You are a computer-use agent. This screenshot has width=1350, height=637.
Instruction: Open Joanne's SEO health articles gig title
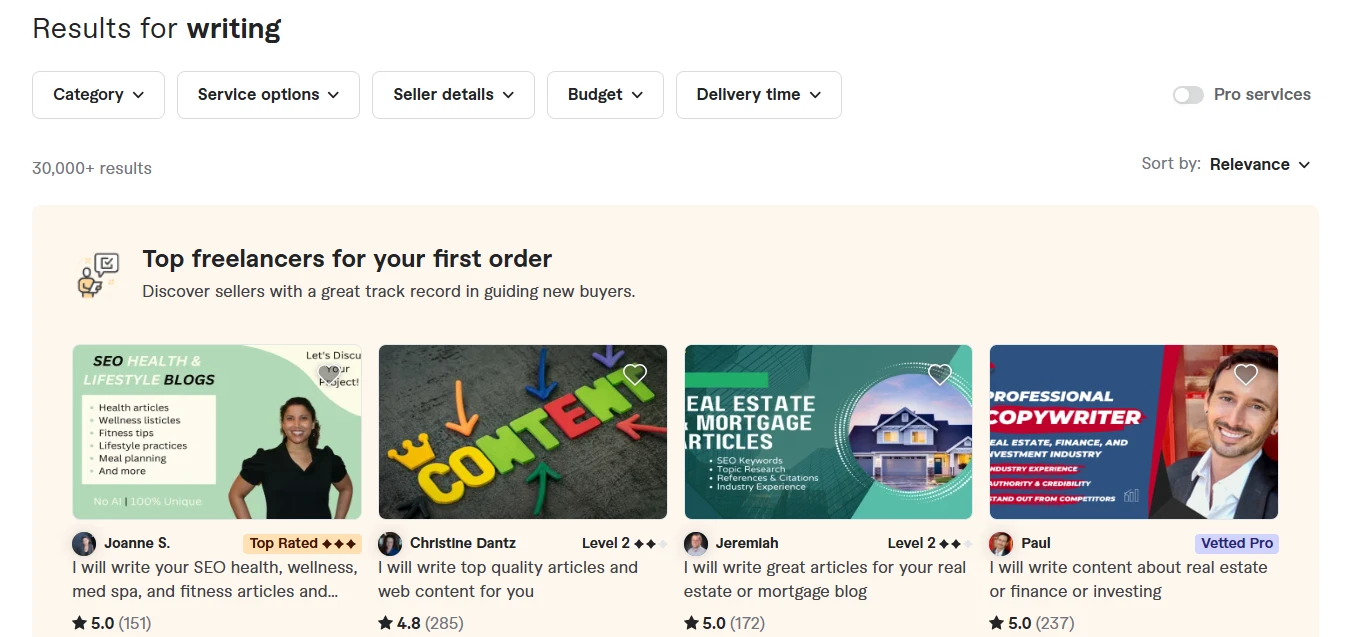[215, 579]
